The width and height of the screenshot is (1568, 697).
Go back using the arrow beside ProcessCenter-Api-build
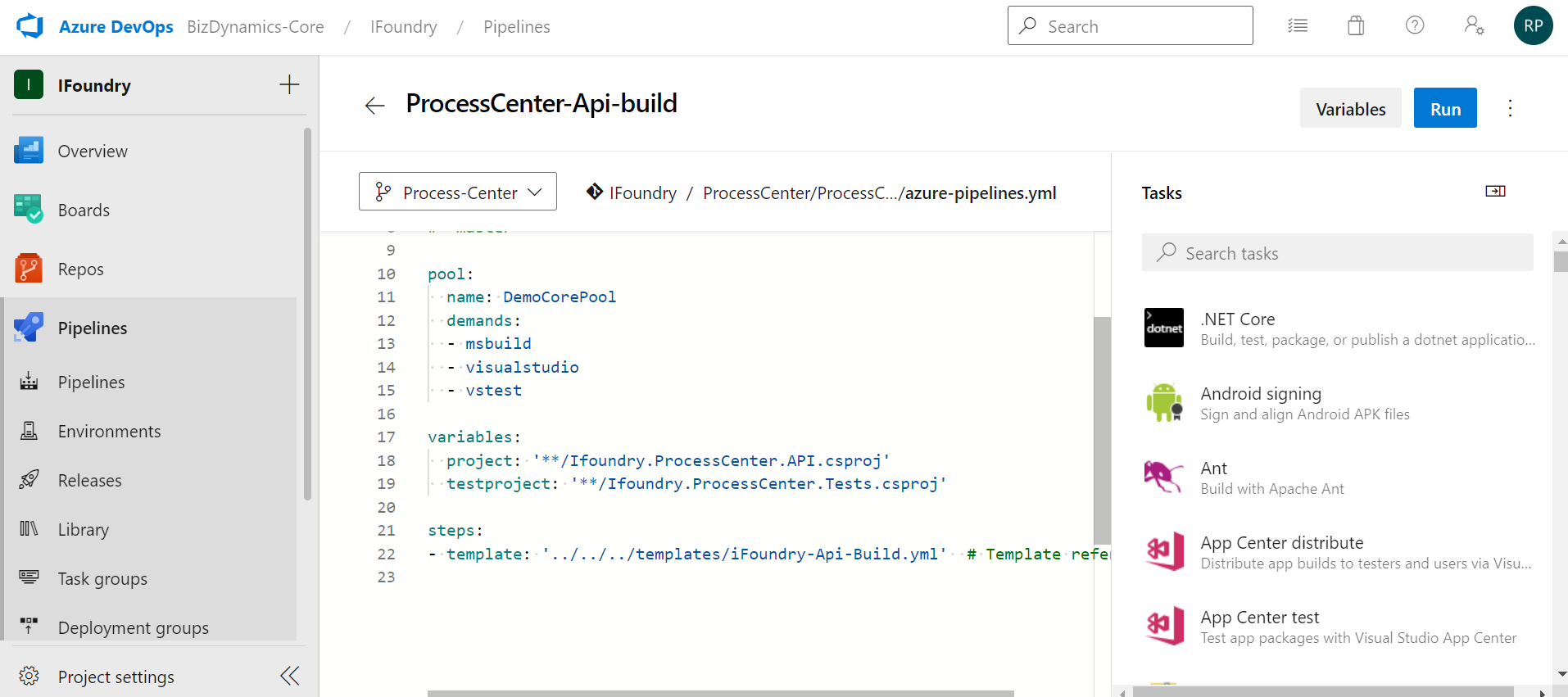click(374, 105)
